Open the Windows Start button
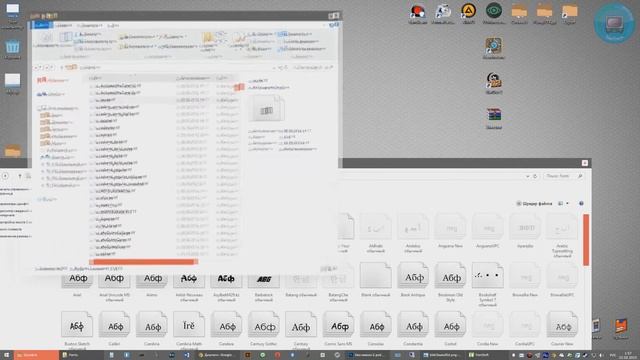 (x=6, y=355)
